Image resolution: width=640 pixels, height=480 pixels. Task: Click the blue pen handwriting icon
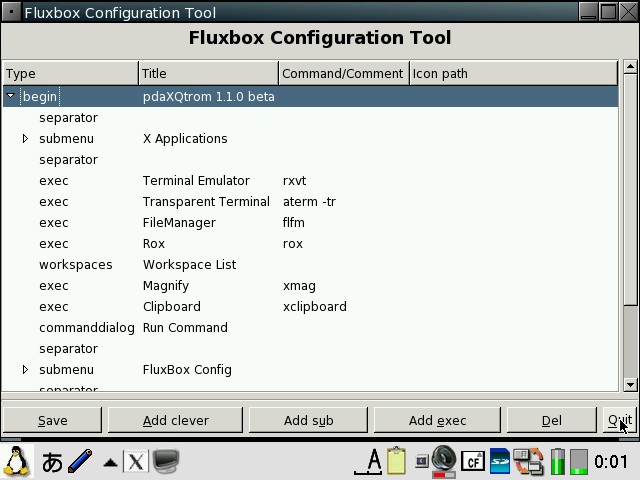pos(80,461)
